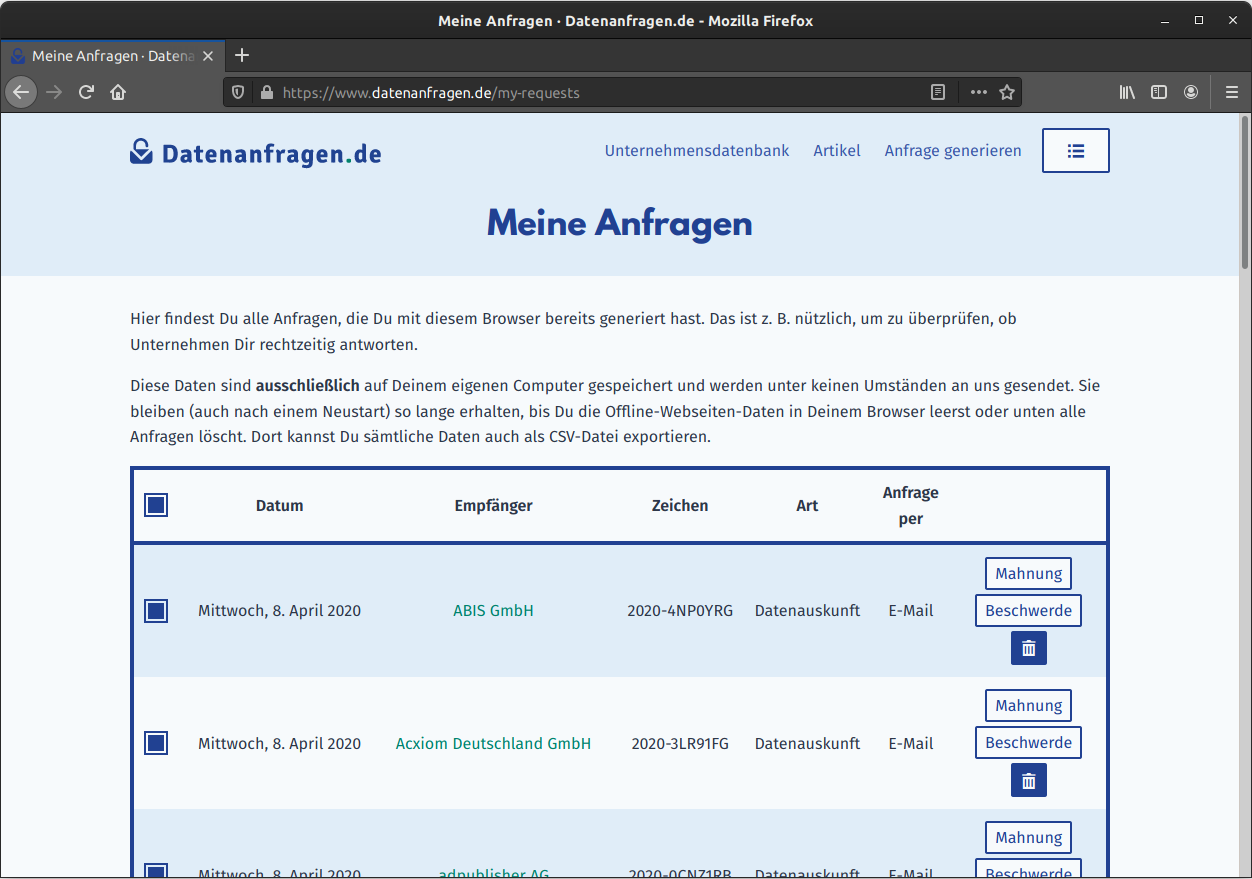Open the Firefox home page

[x=118, y=92]
